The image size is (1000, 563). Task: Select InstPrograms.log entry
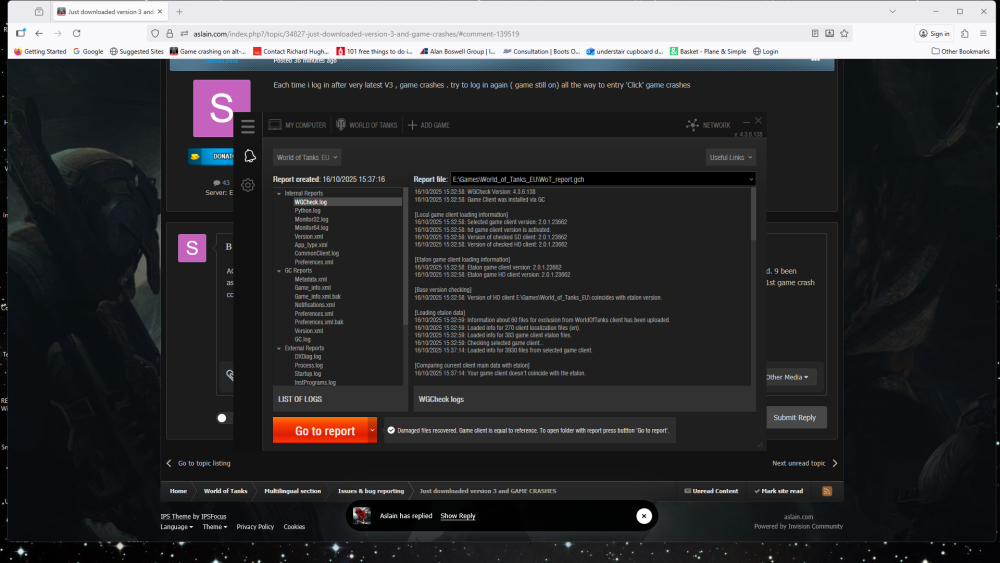[315, 383]
